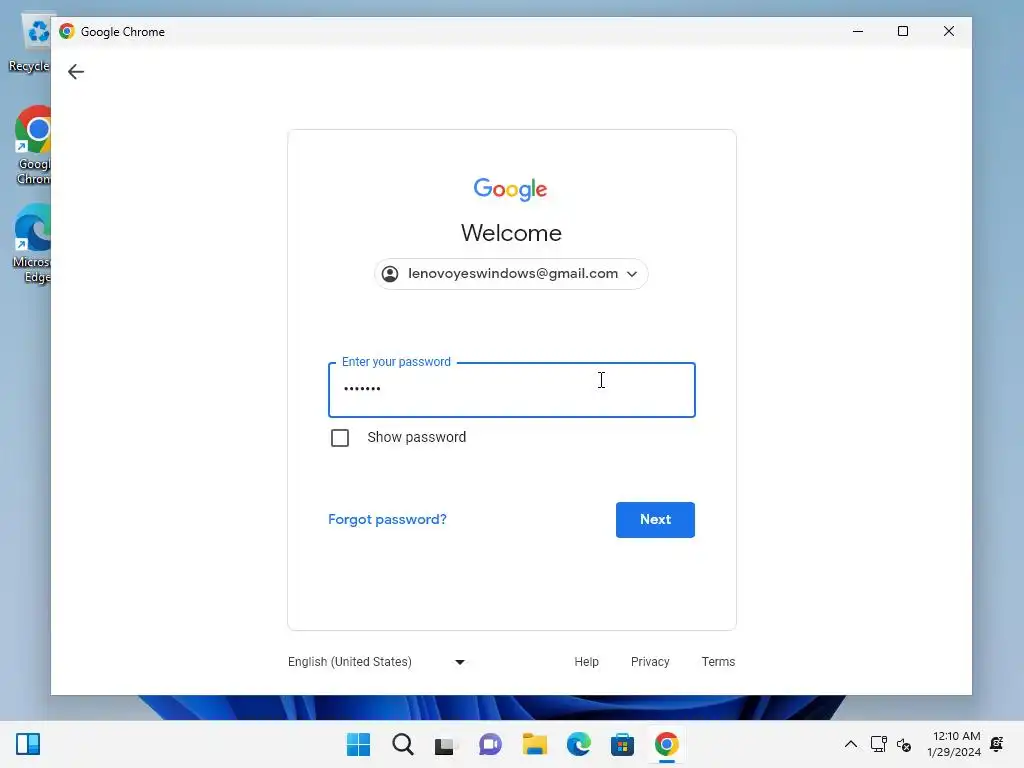Click the account avatar icon beside the email
The height and width of the screenshot is (768, 1024).
pyautogui.click(x=390, y=274)
